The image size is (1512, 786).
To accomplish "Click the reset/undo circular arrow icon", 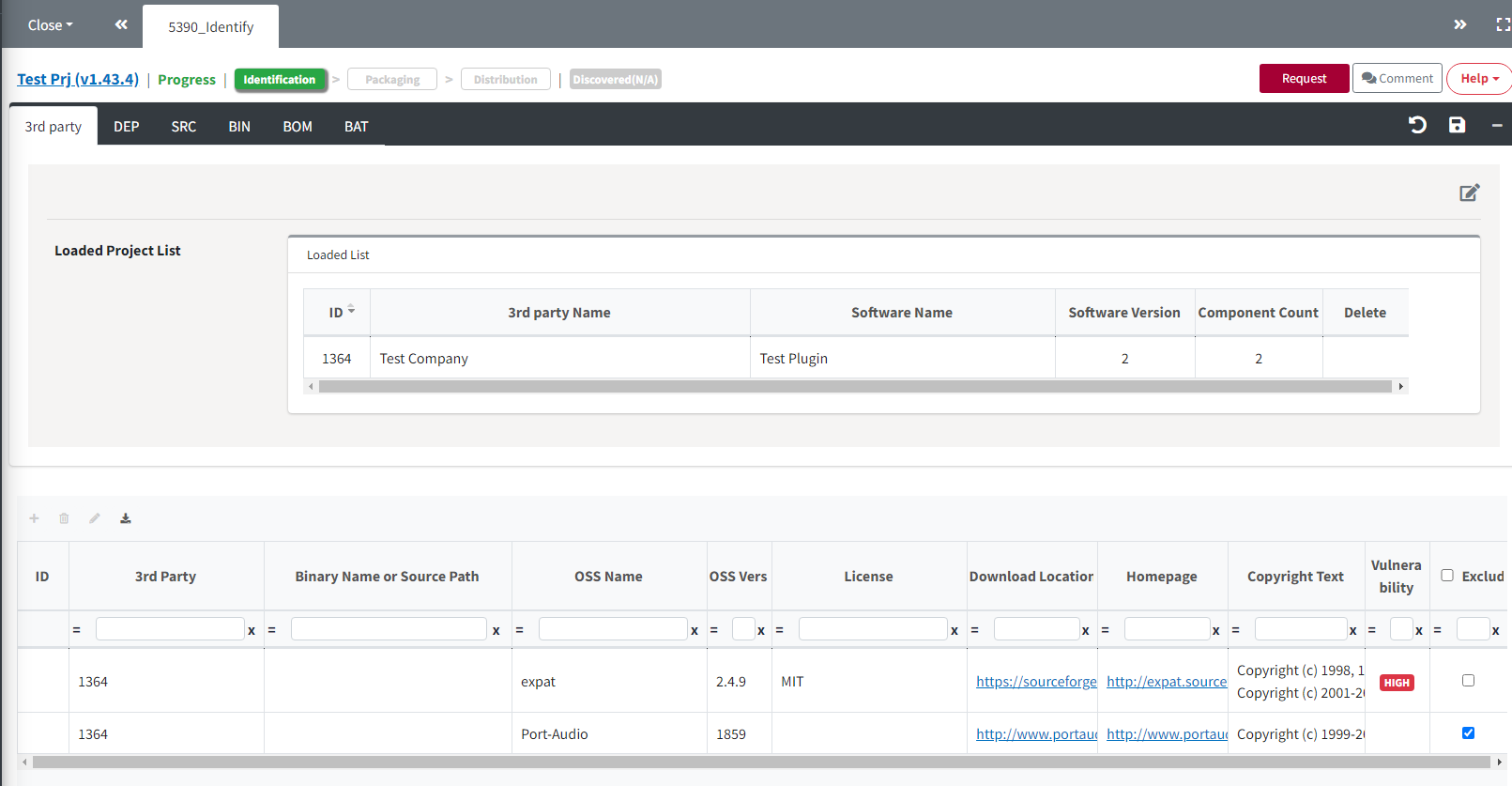I will pyautogui.click(x=1417, y=125).
